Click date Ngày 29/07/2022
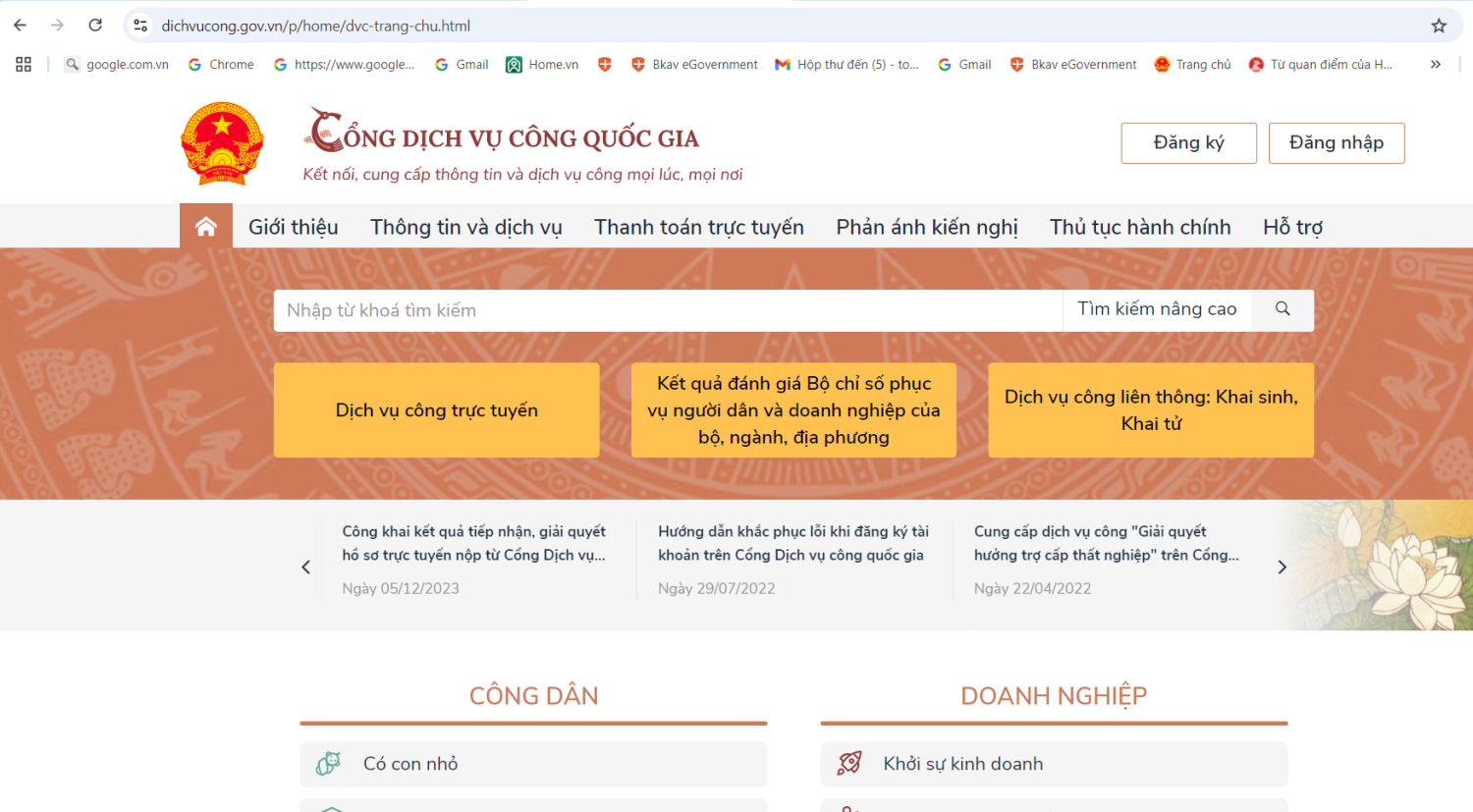 pyautogui.click(x=717, y=588)
